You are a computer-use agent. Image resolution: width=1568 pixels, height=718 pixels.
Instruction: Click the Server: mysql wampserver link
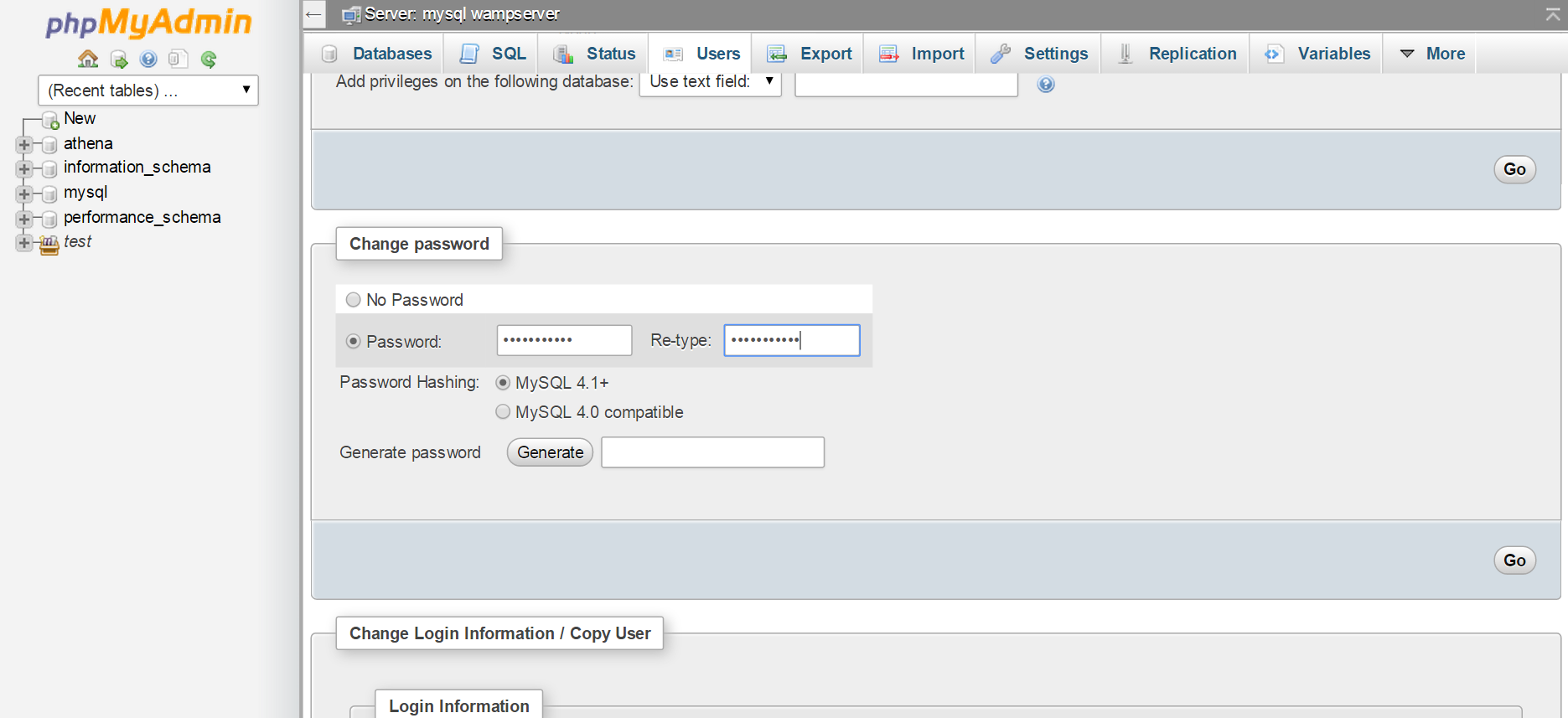[x=462, y=14]
